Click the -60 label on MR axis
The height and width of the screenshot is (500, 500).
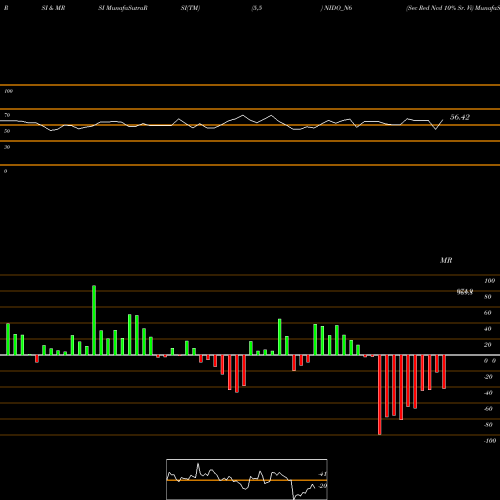[x=488, y=409]
